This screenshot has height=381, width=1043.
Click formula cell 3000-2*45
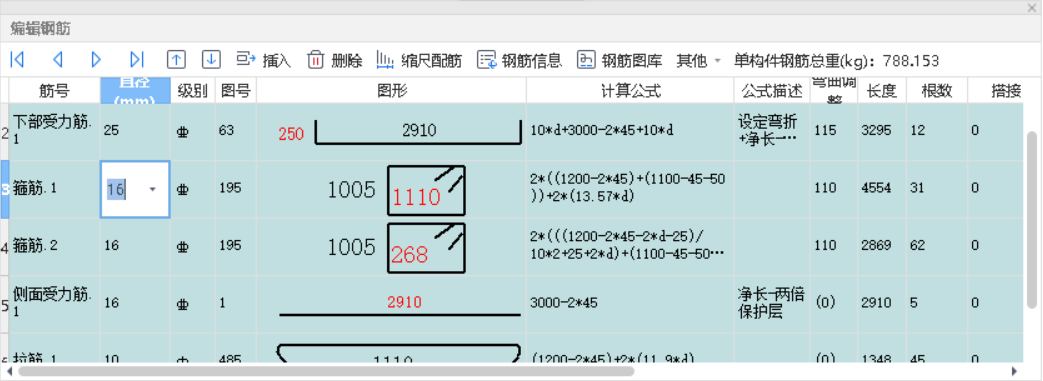pyautogui.click(x=630, y=304)
